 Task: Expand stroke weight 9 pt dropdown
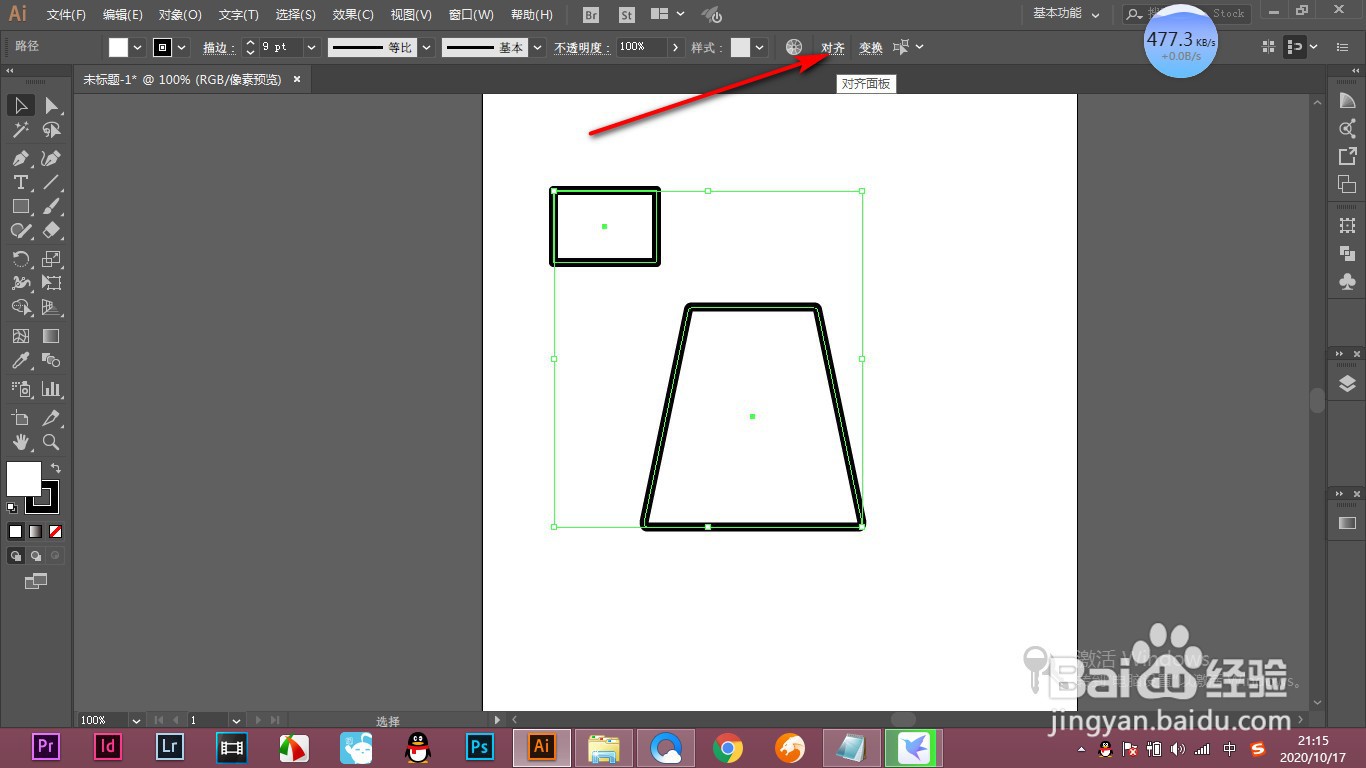point(311,47)
